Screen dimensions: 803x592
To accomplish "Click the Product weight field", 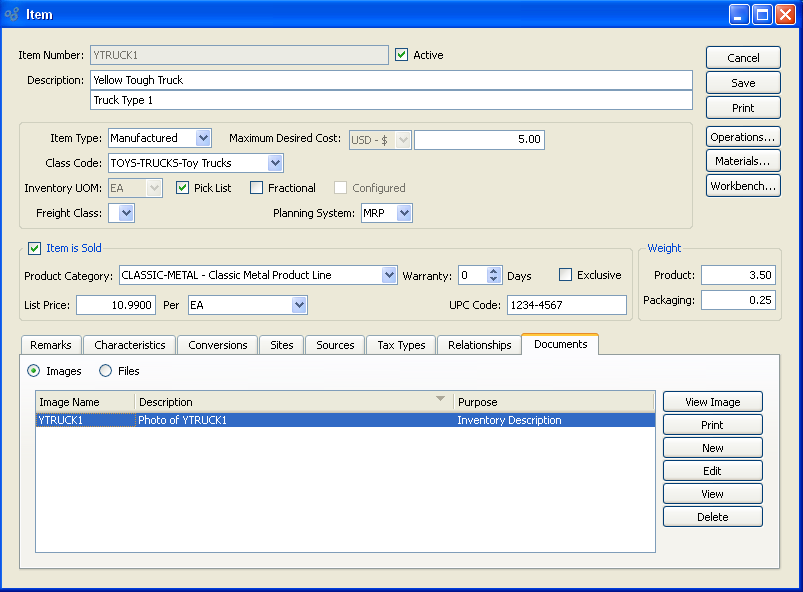I will pos(738,275).
